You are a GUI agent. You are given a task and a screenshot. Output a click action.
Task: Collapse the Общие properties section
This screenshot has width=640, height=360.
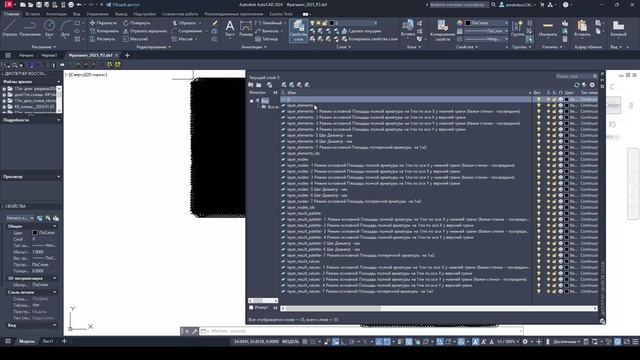(x=55, y=226)
